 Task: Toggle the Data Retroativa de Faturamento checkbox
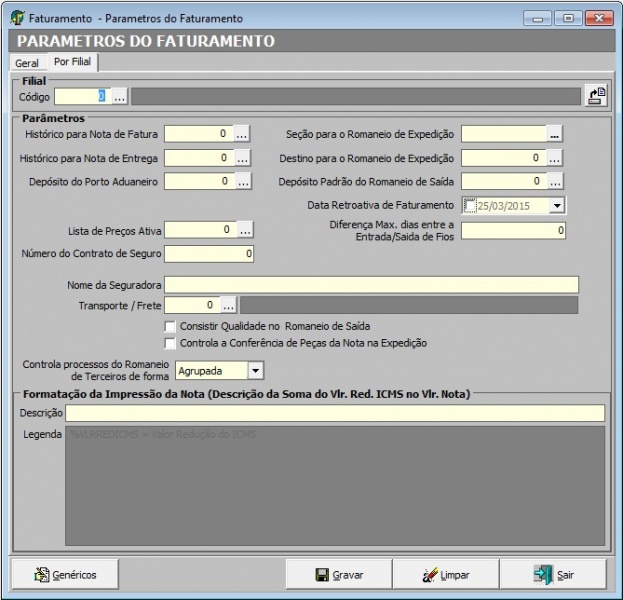[471, 206]
